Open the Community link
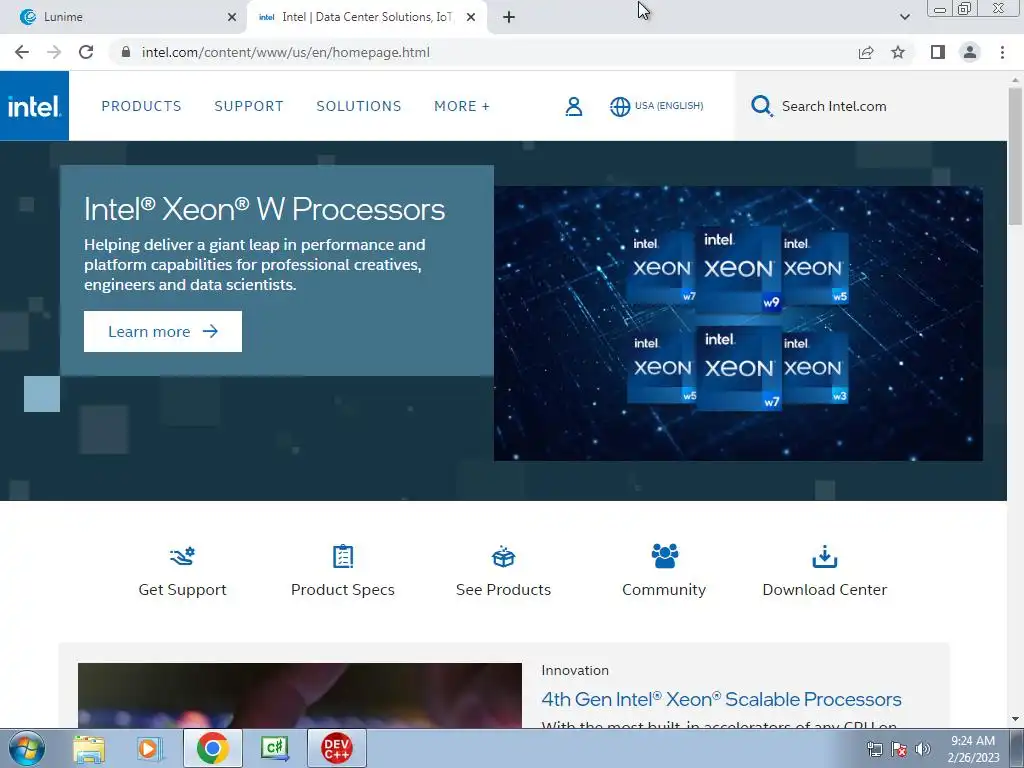The image size is (1024, 768). tap(664, 590)
